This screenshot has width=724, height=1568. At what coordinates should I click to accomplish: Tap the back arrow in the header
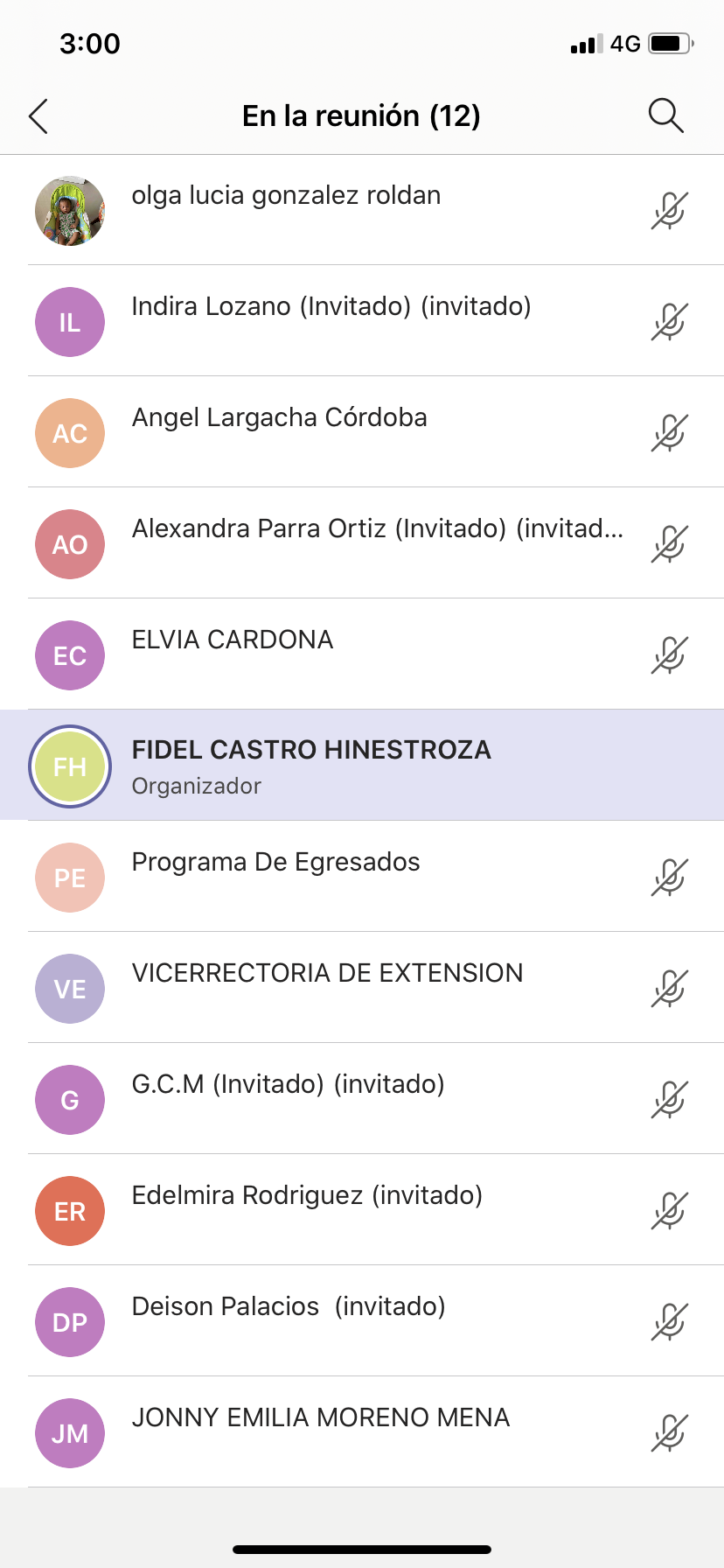(x=38, y=115)
